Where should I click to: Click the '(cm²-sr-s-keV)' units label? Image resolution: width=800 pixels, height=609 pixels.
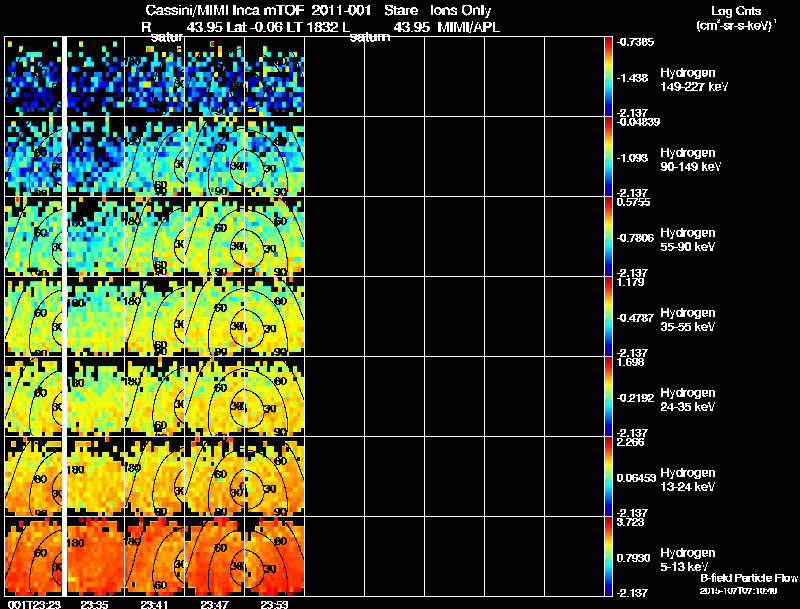736,25
